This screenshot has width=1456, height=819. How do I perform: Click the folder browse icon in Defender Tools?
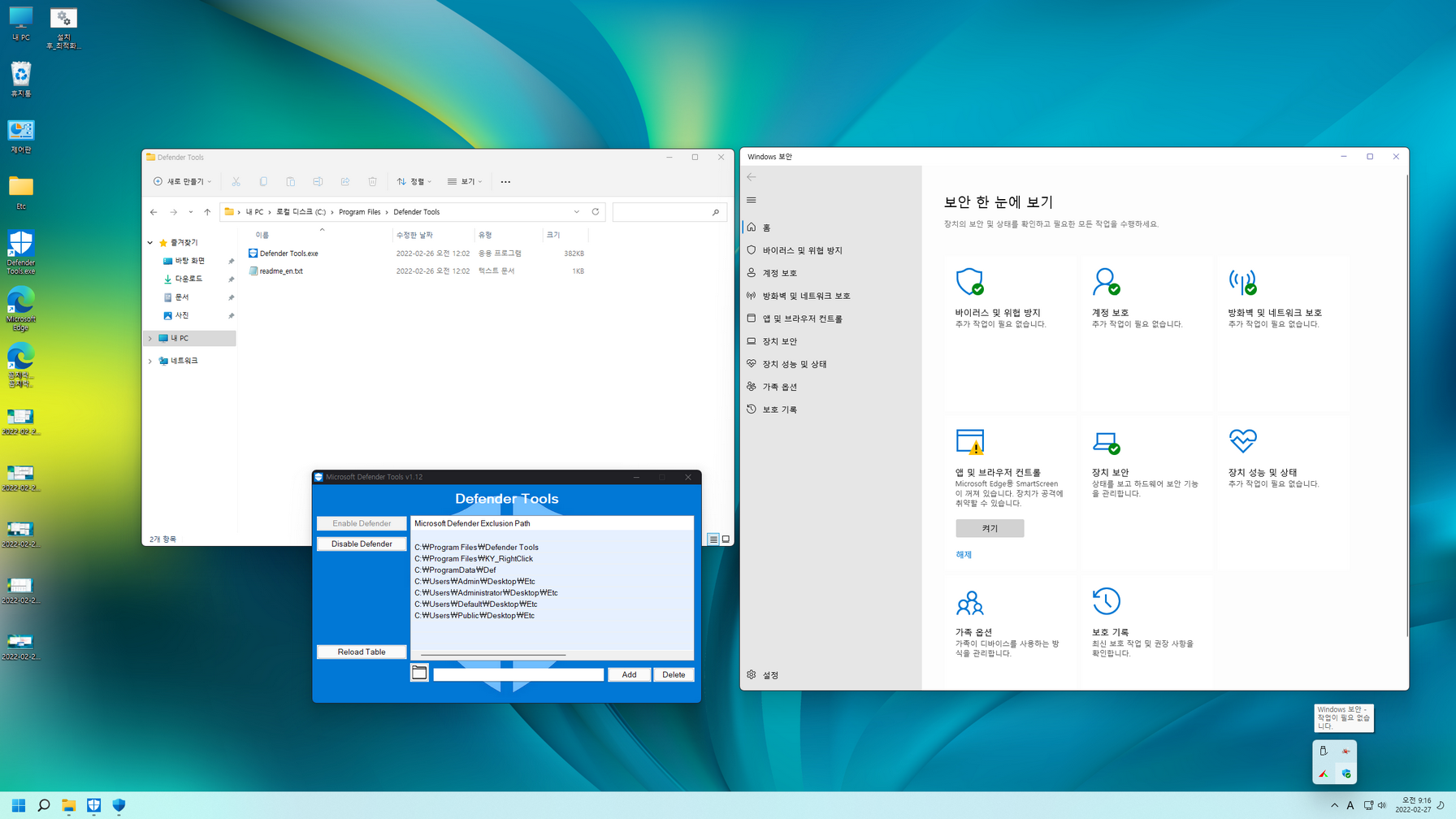(419, 673)
